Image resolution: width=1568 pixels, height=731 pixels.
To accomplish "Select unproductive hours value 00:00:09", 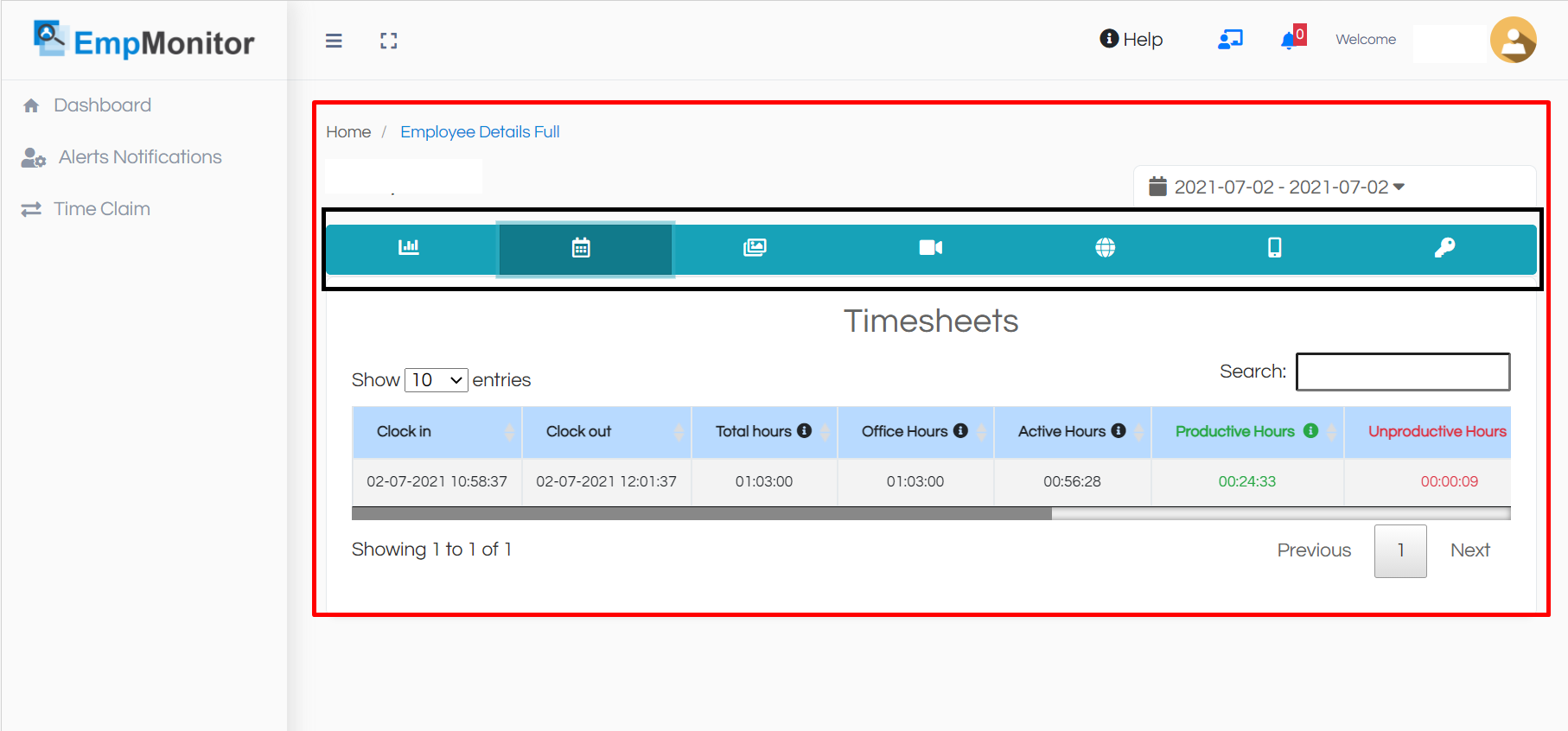I will pos(1428,482).
